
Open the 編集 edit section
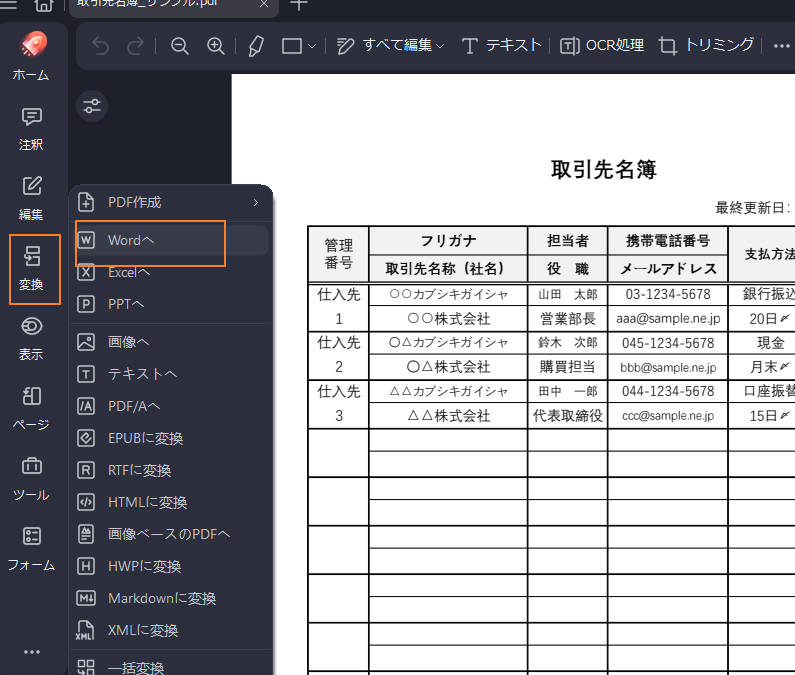coord(31,198)
